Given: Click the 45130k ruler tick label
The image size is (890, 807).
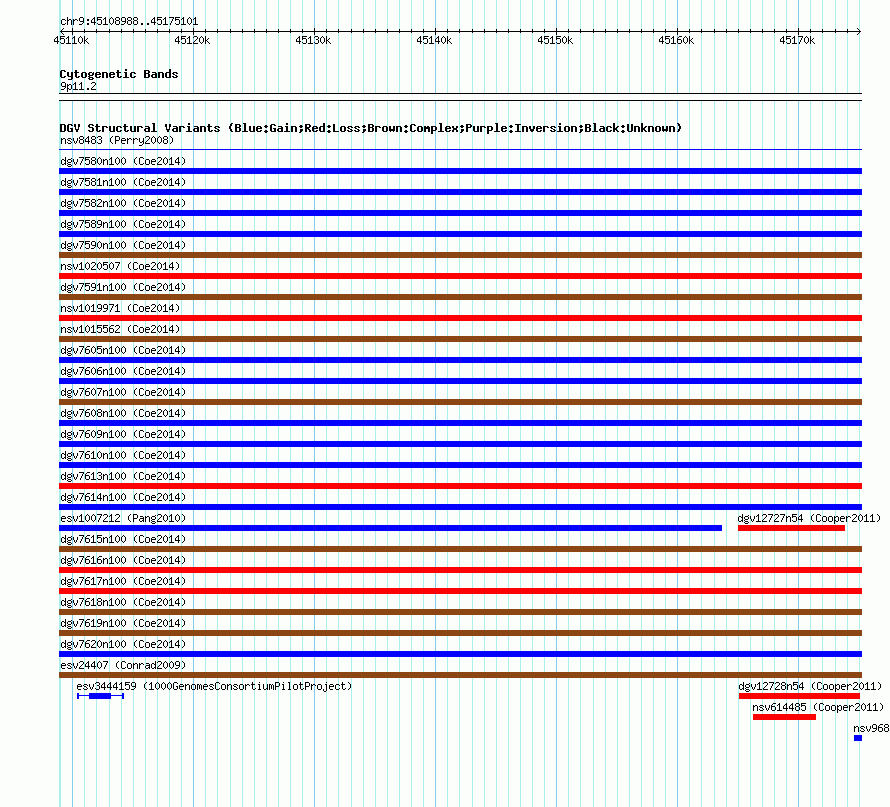Looking at the screenshot, I should point(313,40).
